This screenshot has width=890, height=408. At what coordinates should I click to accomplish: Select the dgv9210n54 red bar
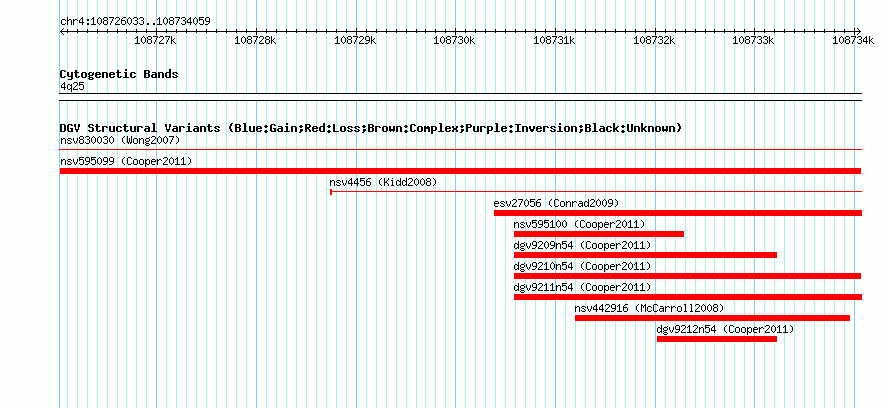[687, 276]
